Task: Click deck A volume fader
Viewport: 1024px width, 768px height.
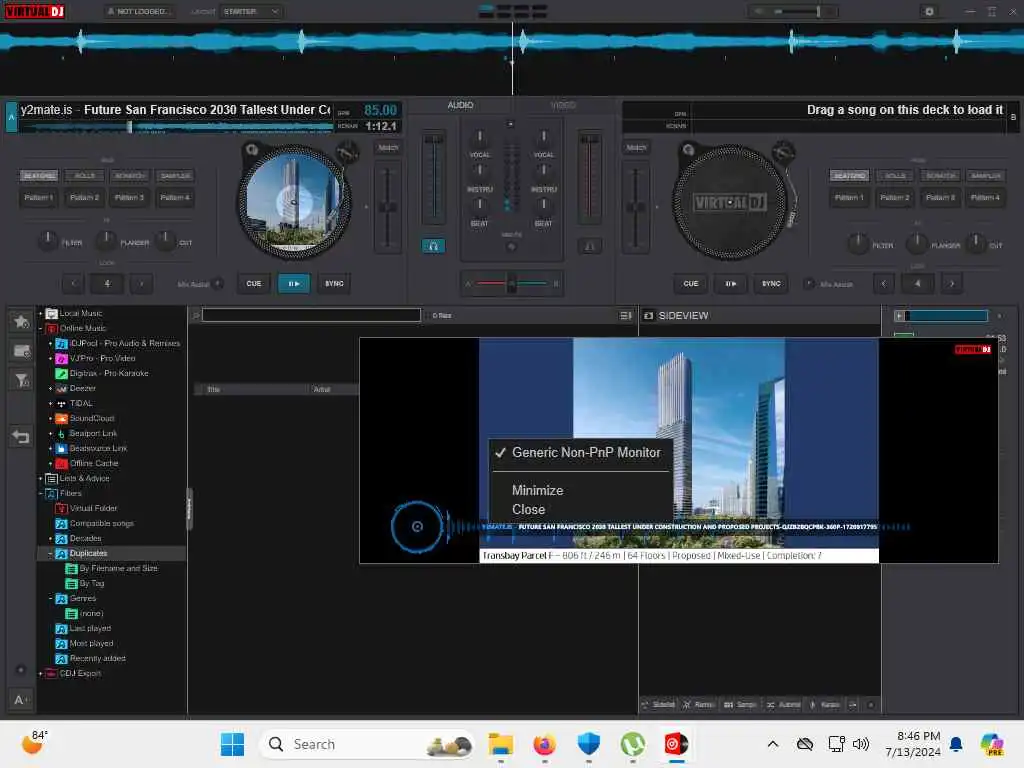Action: click(434, 178)
